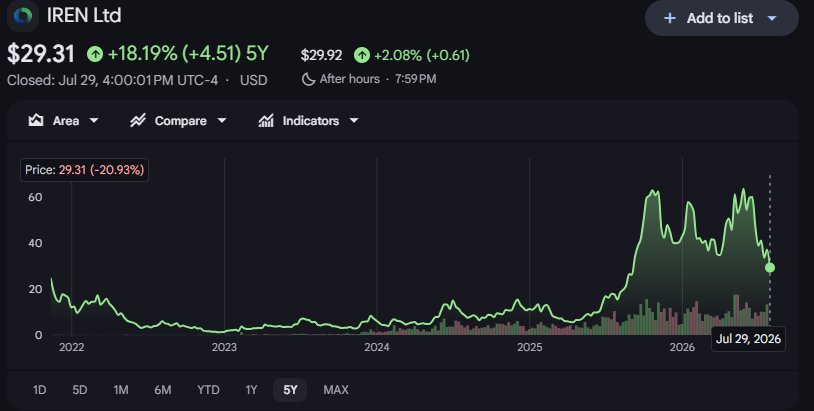The width and height of the screenshot is (814, 411).
Task: Click the 2025 label on the x-axis
Action: coord(530,348)
